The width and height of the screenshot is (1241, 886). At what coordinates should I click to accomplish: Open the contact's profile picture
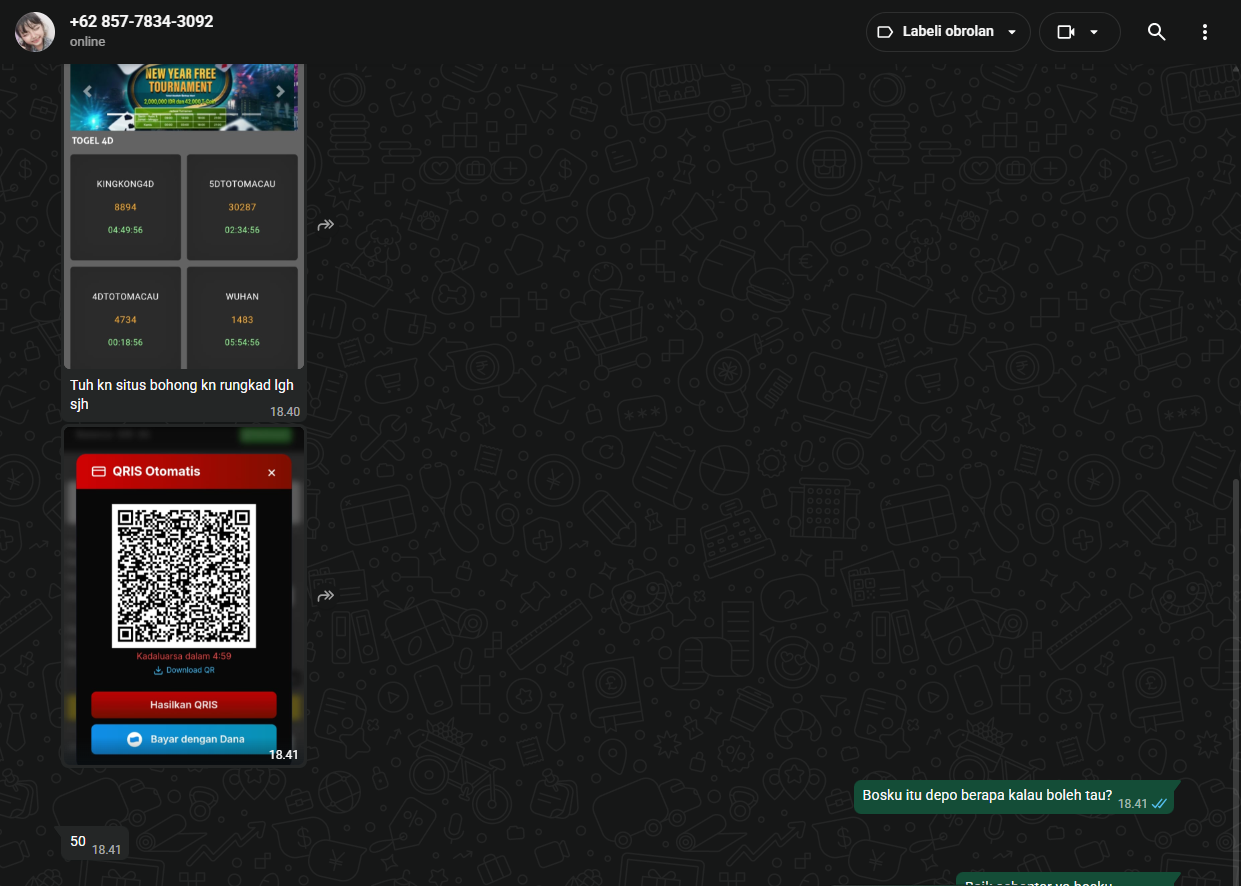35,32
